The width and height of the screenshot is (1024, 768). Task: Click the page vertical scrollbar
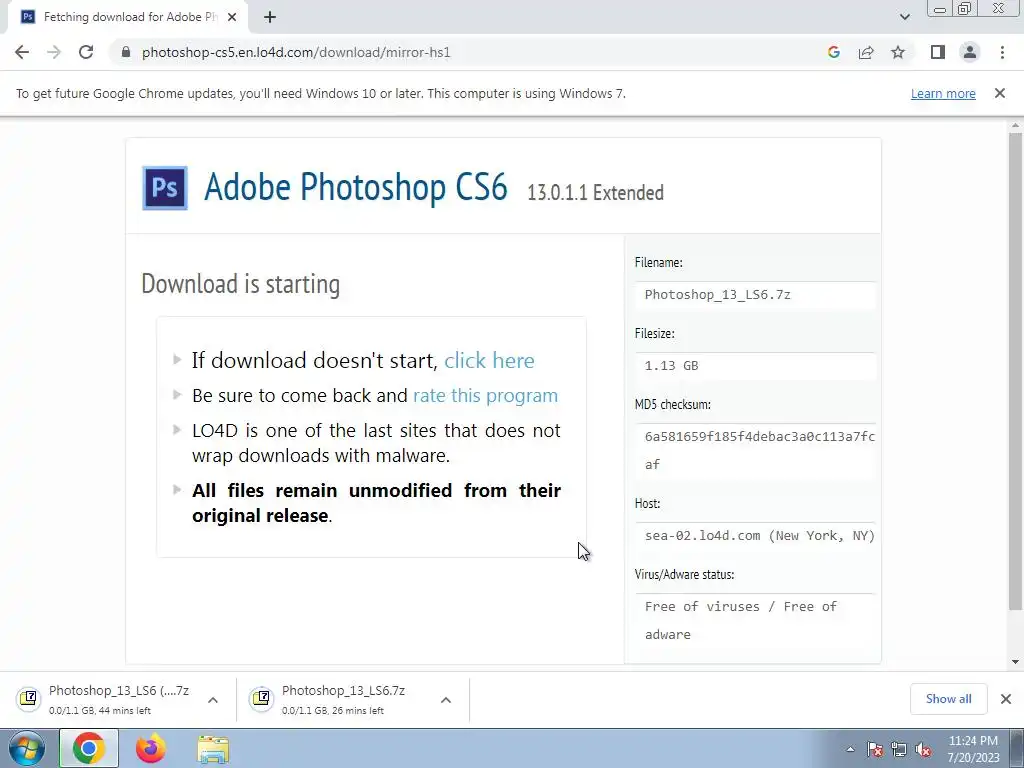tap(1015, 372)
